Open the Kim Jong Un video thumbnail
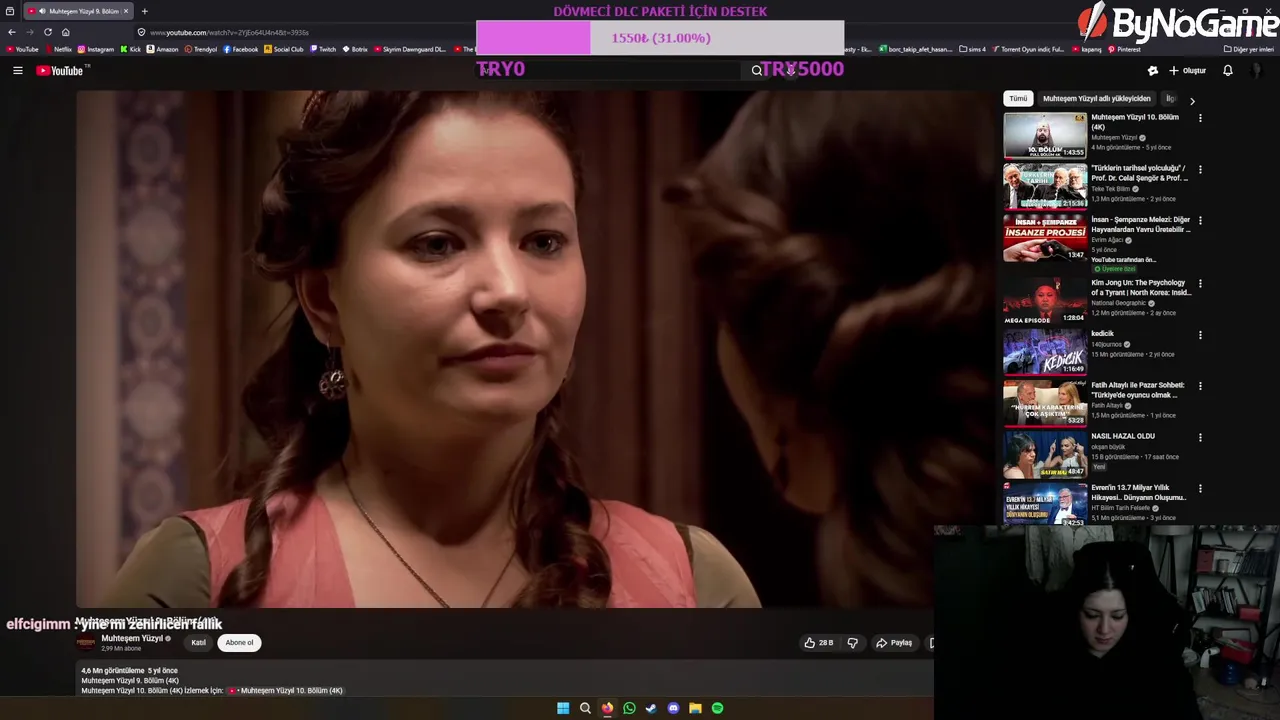 click(1045, 301)
